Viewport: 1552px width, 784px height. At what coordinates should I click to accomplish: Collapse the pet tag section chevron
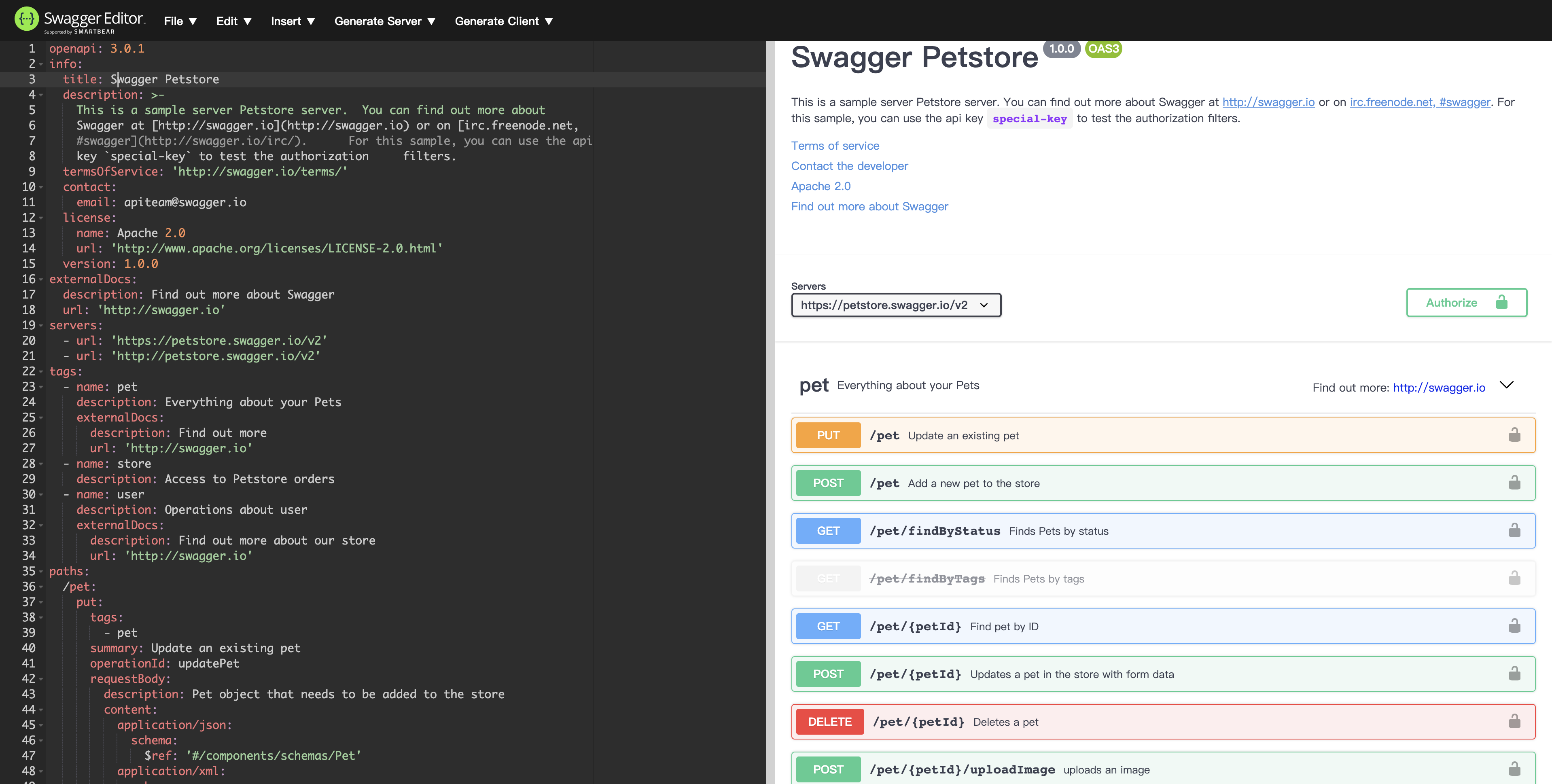[x=1506, y=385]
